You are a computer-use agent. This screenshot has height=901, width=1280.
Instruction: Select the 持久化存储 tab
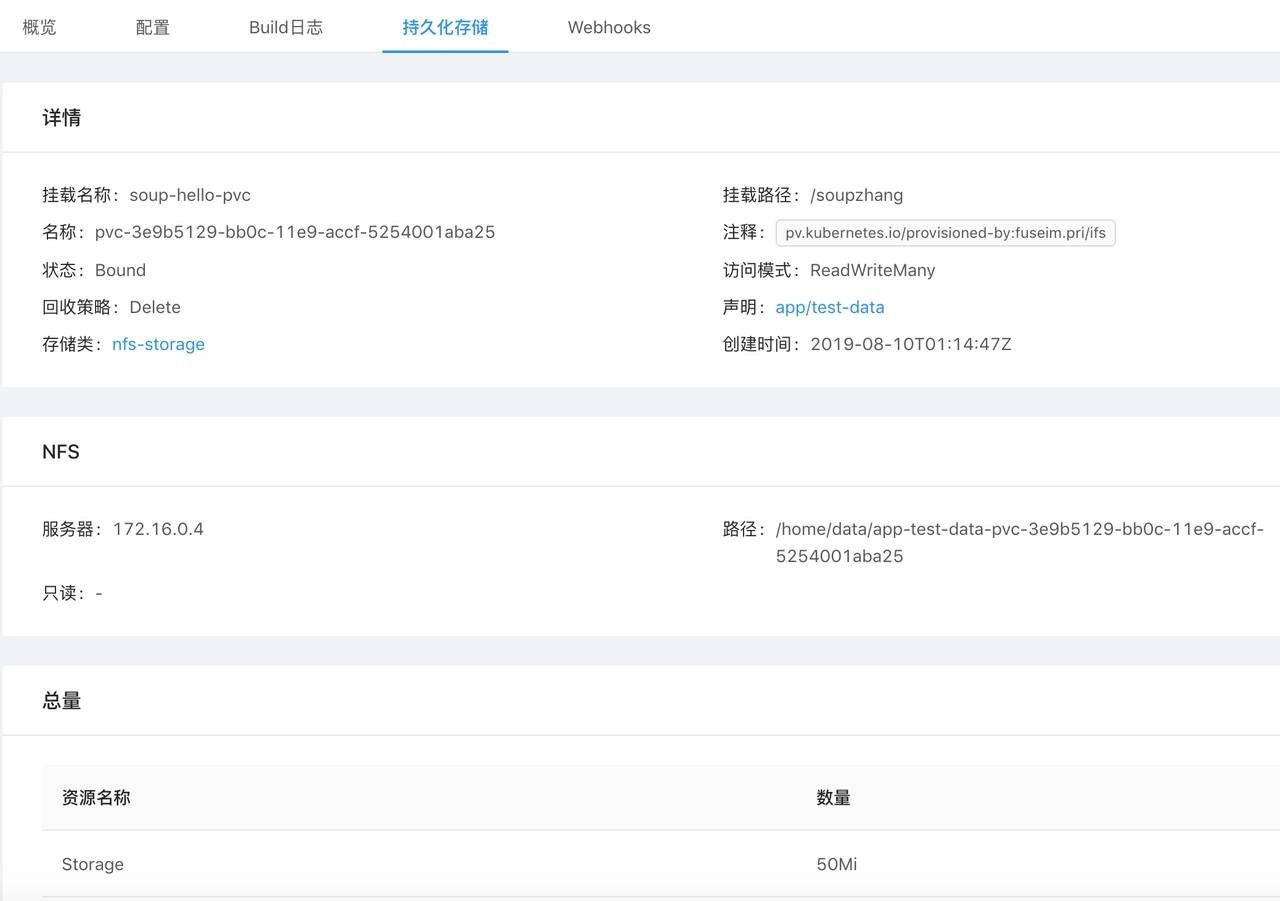pyautogui.click(x=445, y=27)
